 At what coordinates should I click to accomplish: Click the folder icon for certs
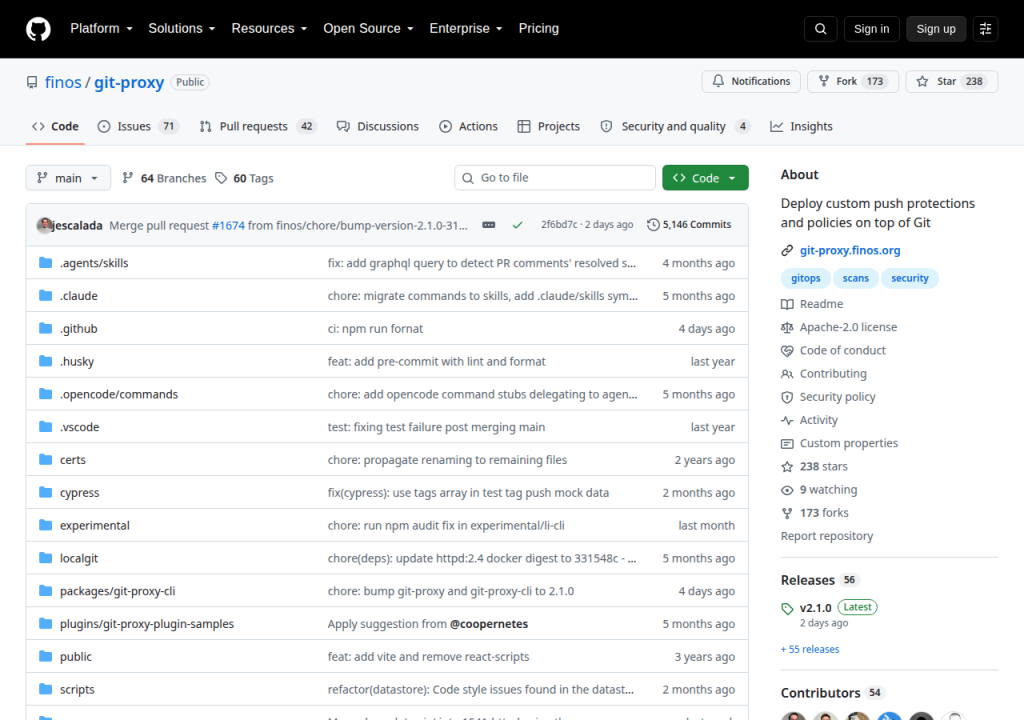tap(45, 459)
